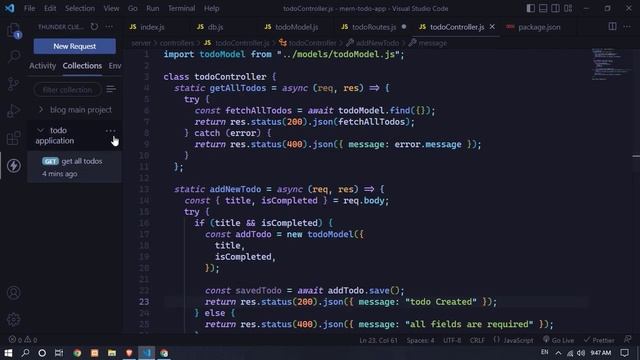Focus the filter collection input

[x=67, y=89]
